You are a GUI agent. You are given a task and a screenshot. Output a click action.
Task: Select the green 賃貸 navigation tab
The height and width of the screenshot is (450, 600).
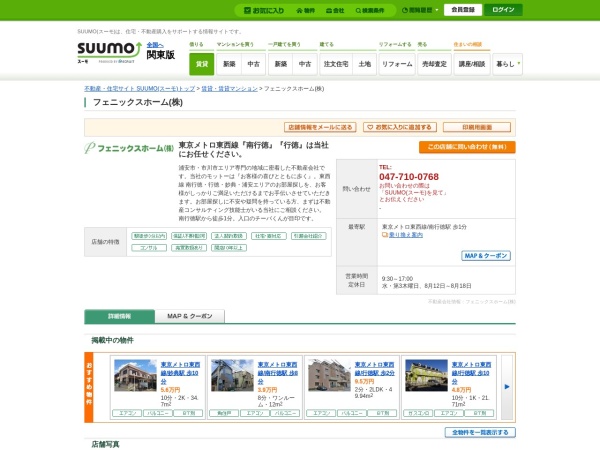coord(202,64)
